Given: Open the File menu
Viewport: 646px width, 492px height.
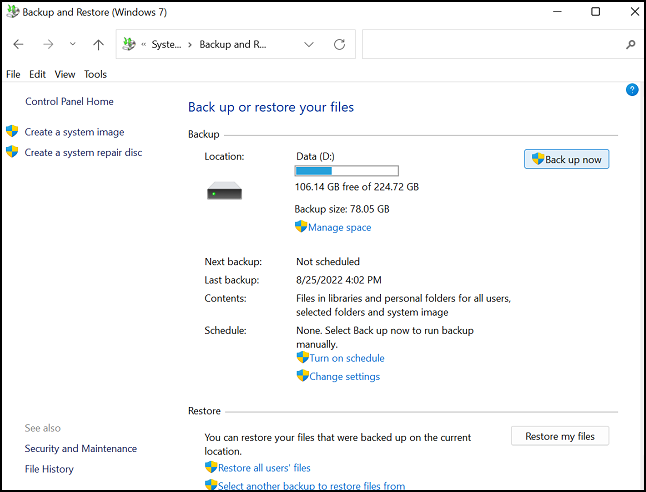Looking at the screenshot, I should [13, 74].
